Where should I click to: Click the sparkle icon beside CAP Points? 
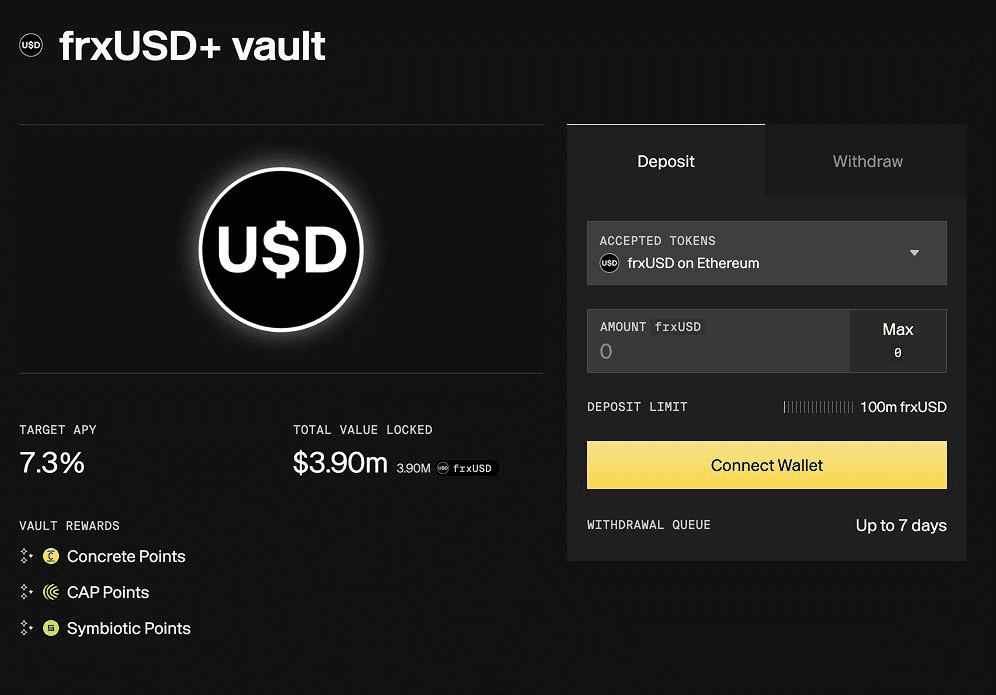point(27,592)
